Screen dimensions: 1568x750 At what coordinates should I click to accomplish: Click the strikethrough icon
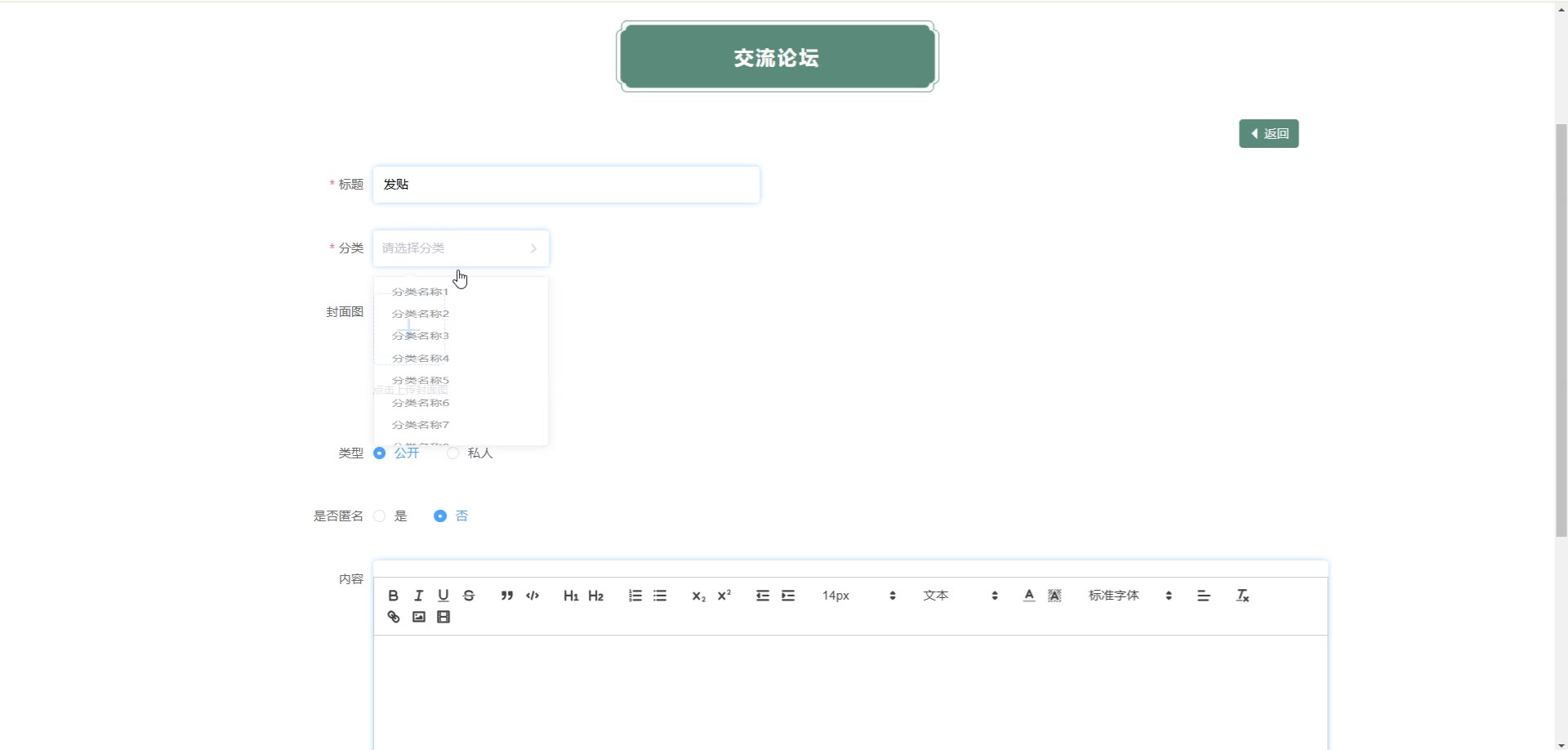tap(469, 596)
